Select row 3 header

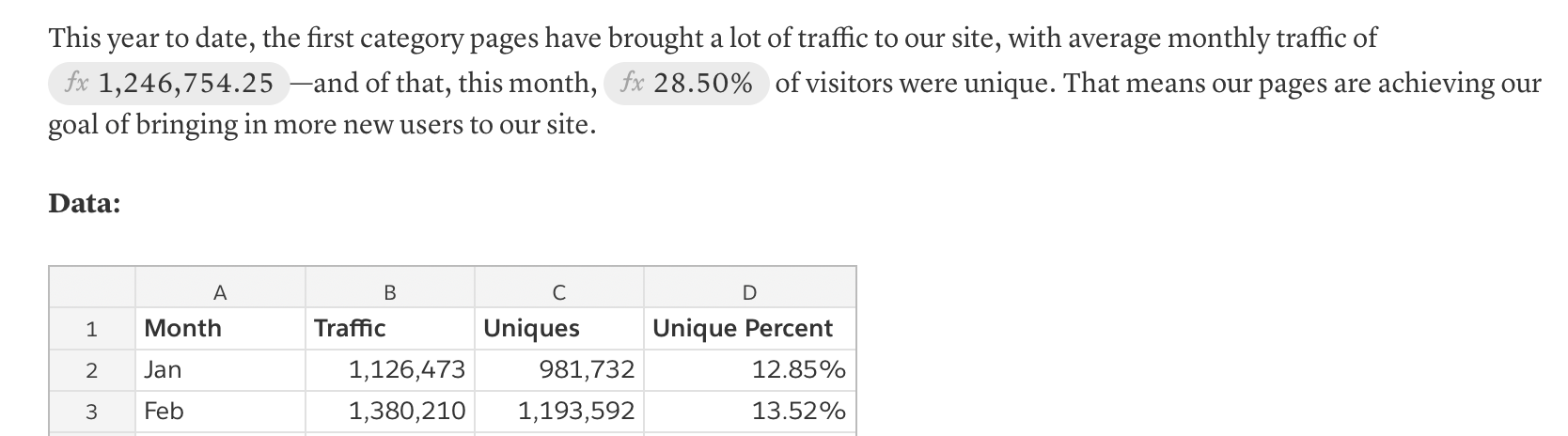point(91,412)
